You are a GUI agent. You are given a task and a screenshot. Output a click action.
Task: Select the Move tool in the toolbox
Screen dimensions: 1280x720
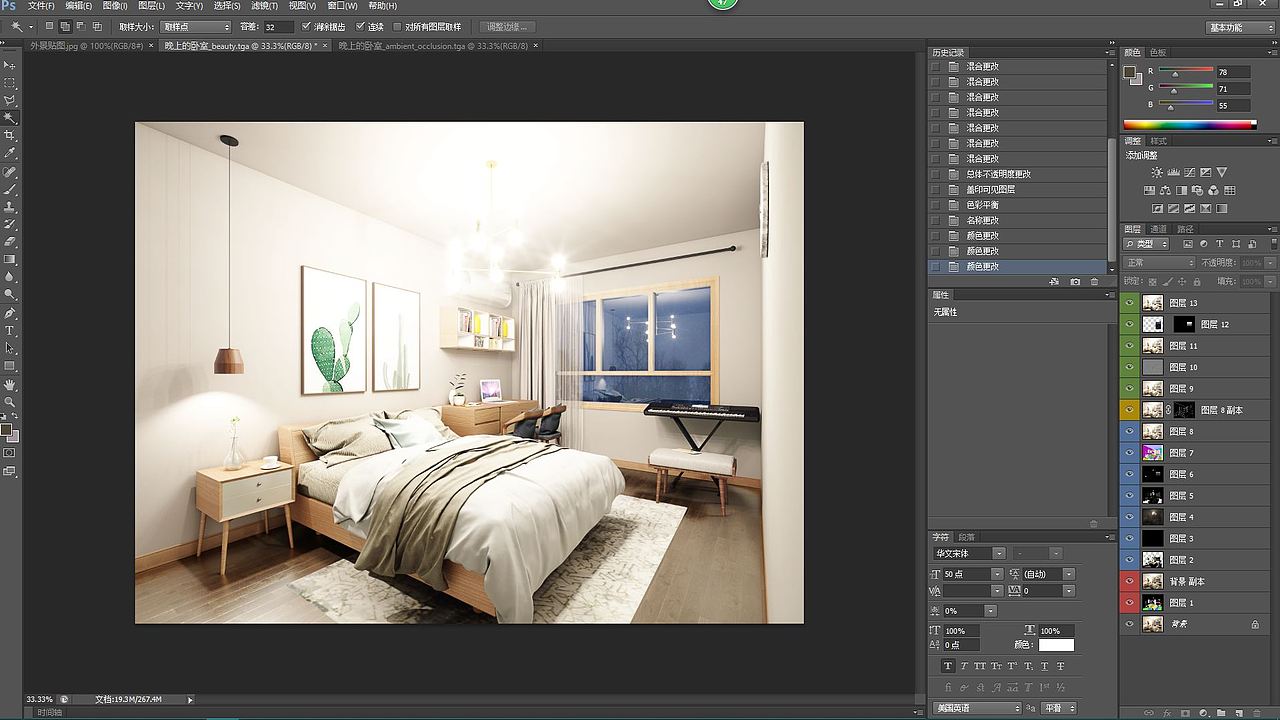tap(10, 65)
